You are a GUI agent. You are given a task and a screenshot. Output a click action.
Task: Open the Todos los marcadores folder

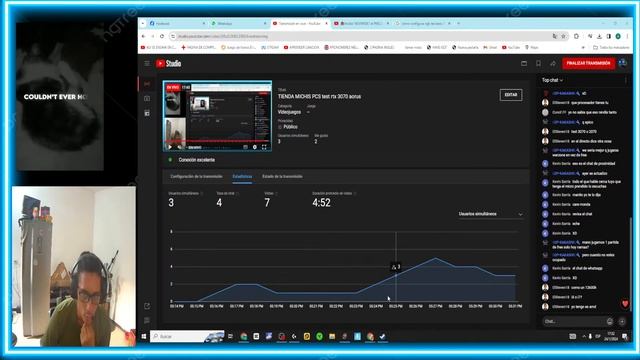point(611,47)
